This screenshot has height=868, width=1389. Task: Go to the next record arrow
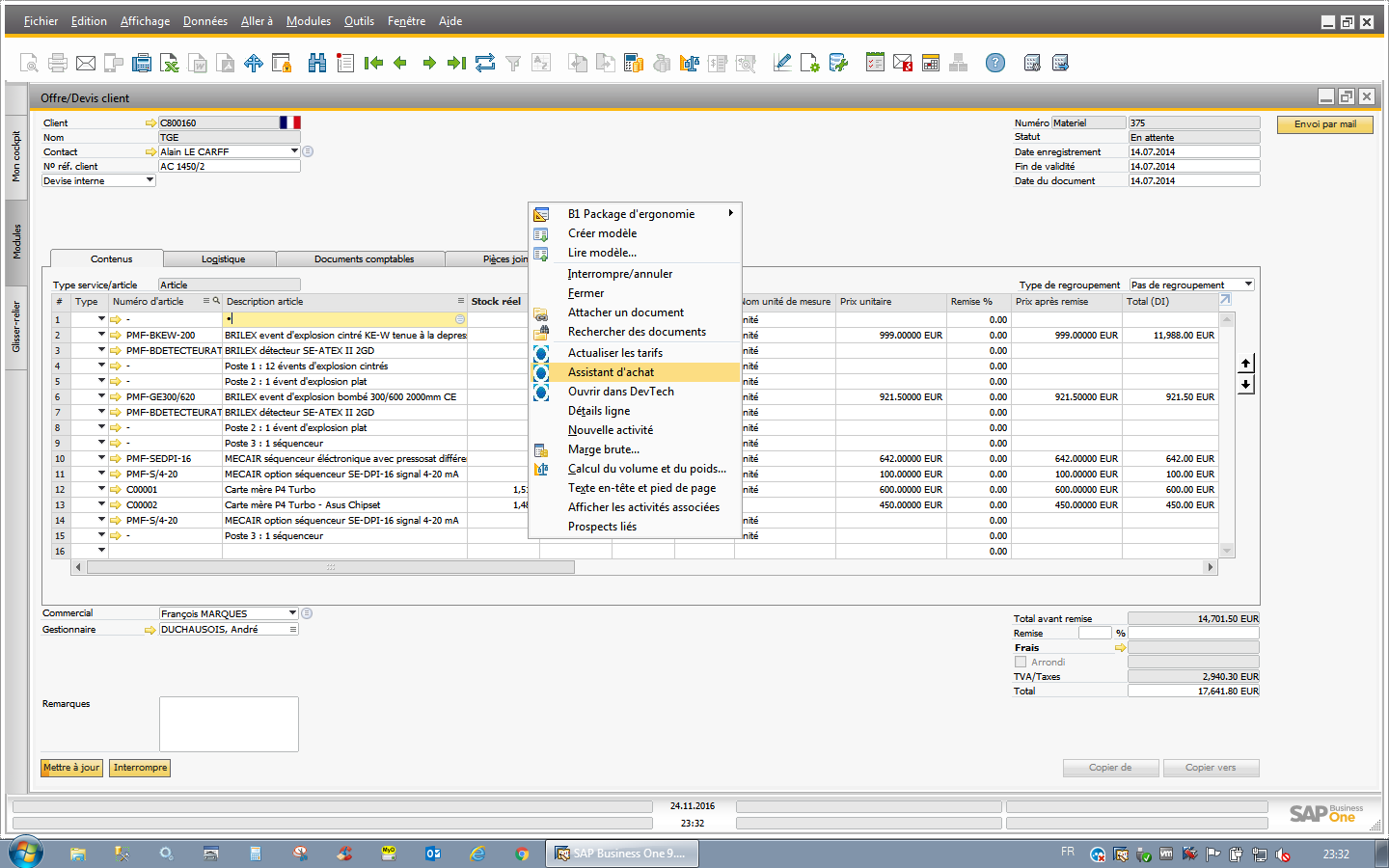[429, 64]
